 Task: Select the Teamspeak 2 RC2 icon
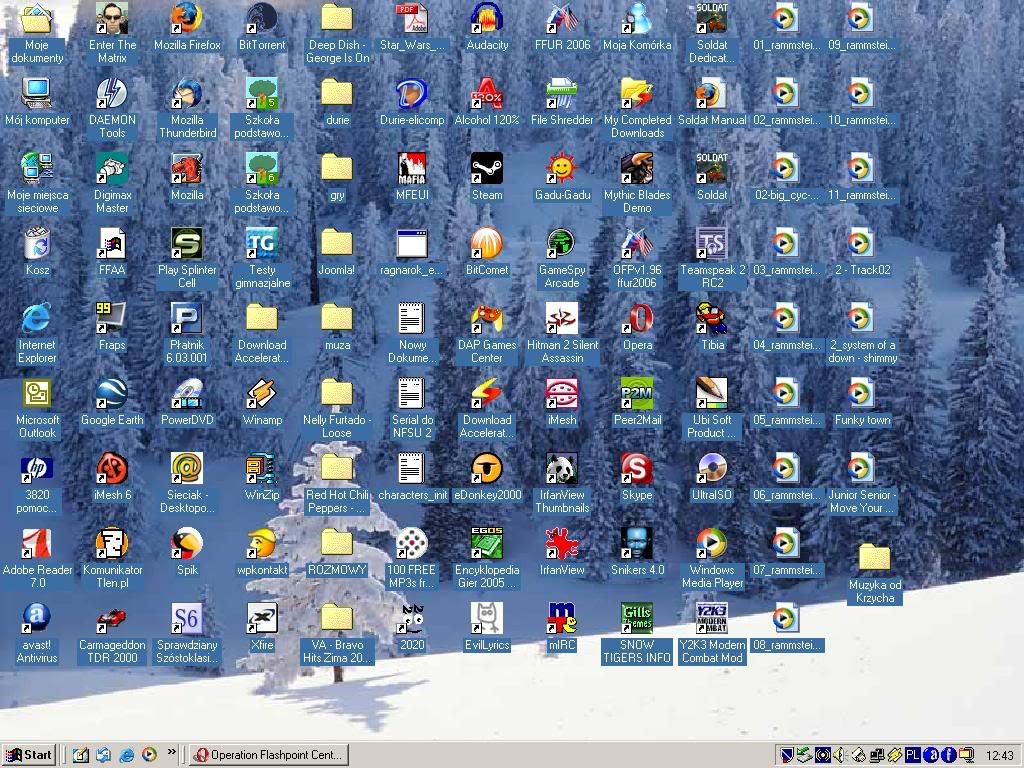pyautogui.click(x=712, y=244)
